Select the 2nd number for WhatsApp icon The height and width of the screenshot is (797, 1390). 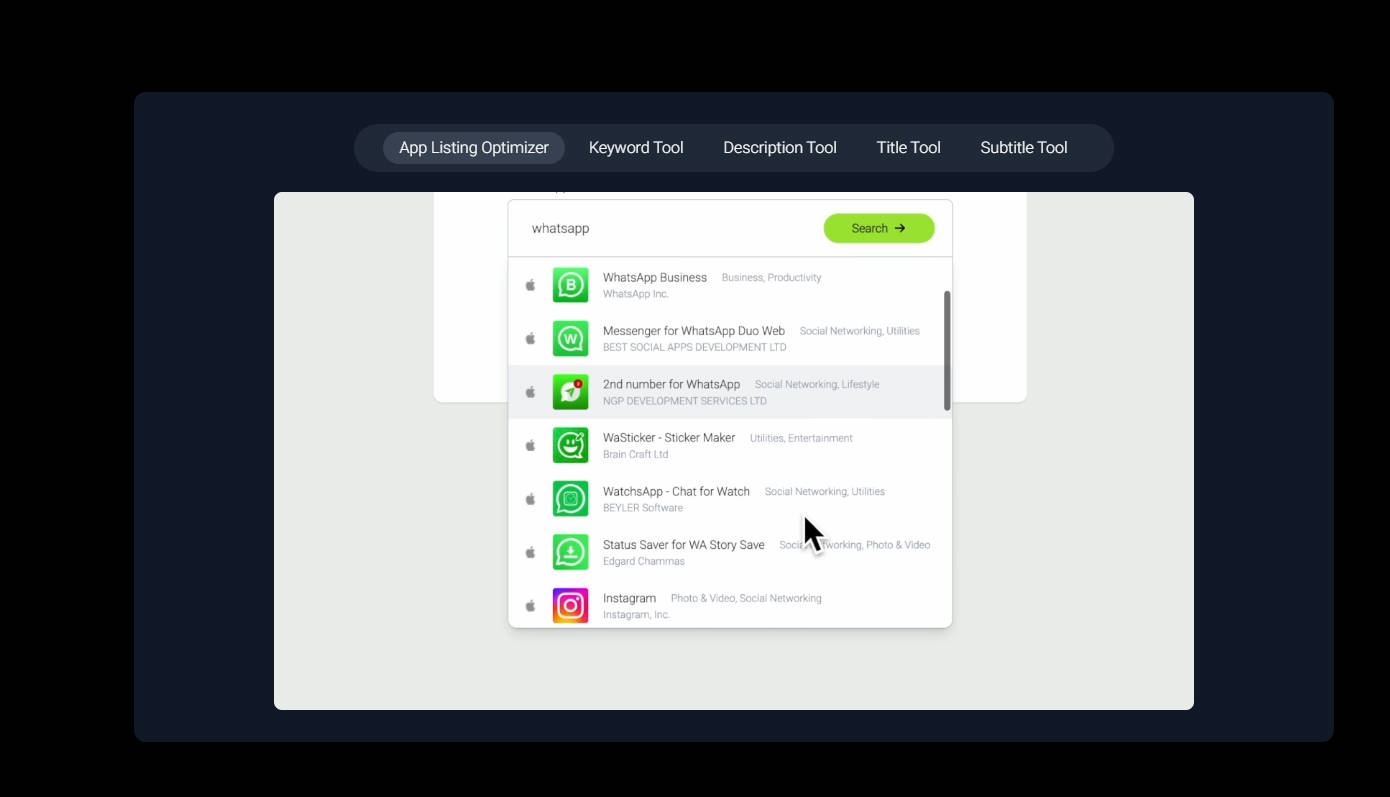coord(571,392)
